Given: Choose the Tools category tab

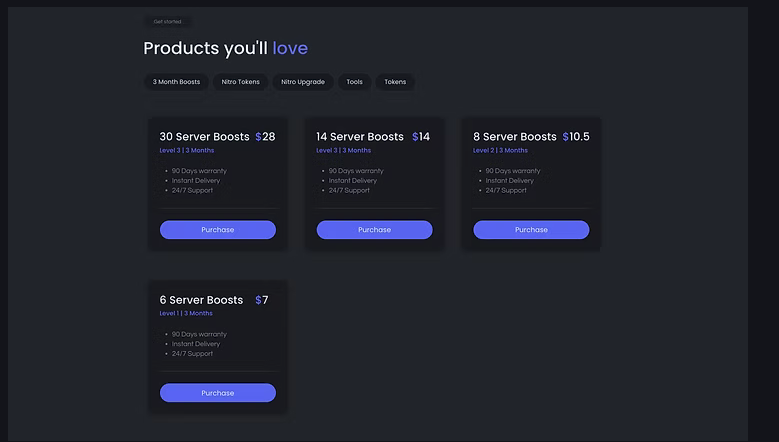Looking at the screenshot, I should click(x=354, y=82).
